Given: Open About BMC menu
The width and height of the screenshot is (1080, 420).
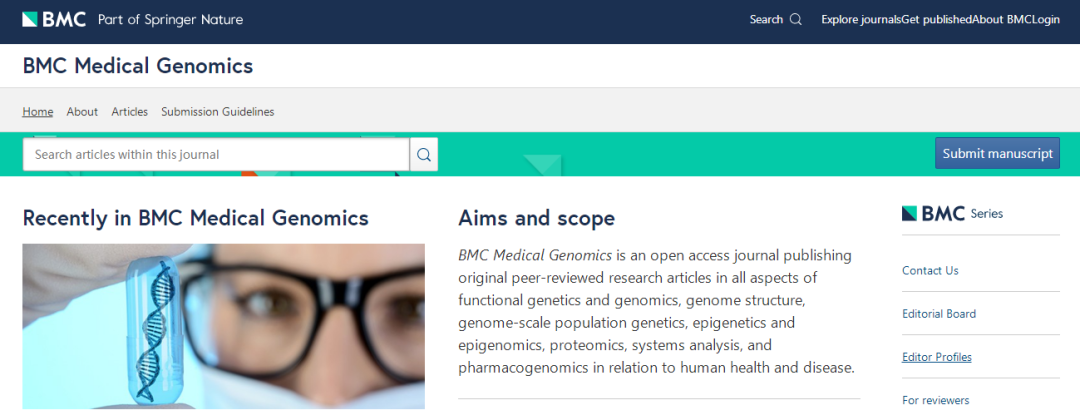Looking at the screenshot, I should click(1001, 19).
